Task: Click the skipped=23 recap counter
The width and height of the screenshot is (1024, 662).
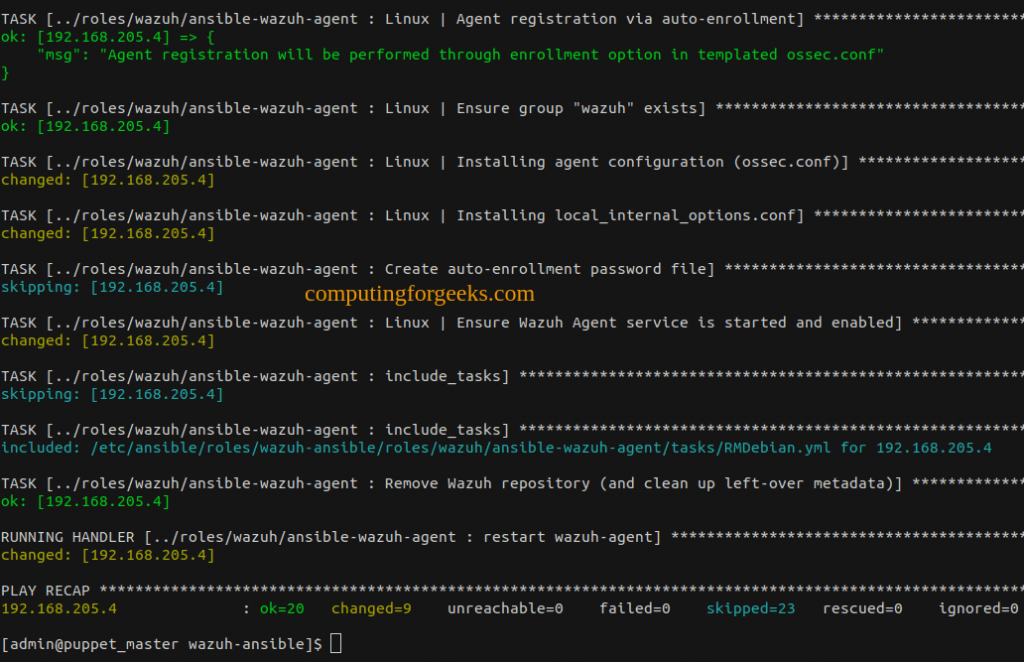Action: coord(750,608)
